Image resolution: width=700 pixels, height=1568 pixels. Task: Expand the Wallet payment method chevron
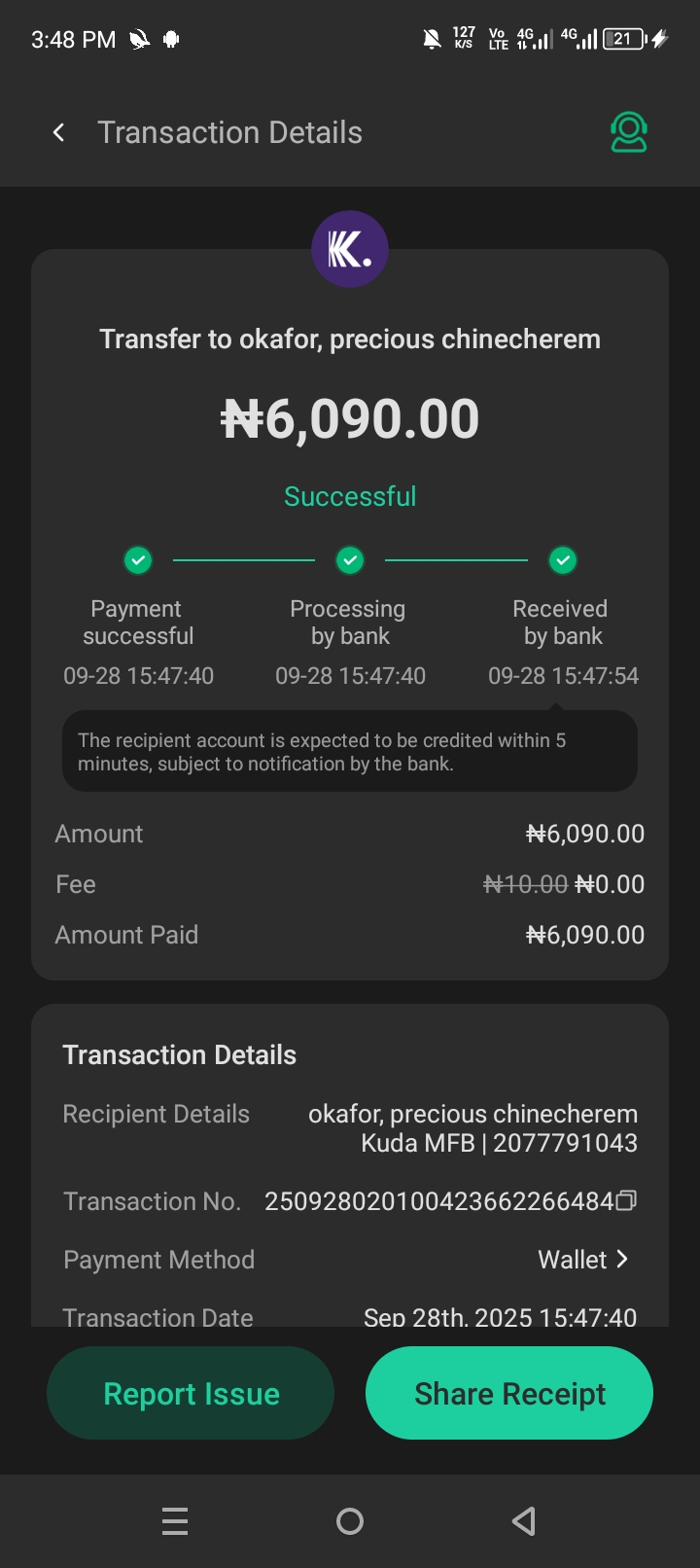coord(623,1259)
